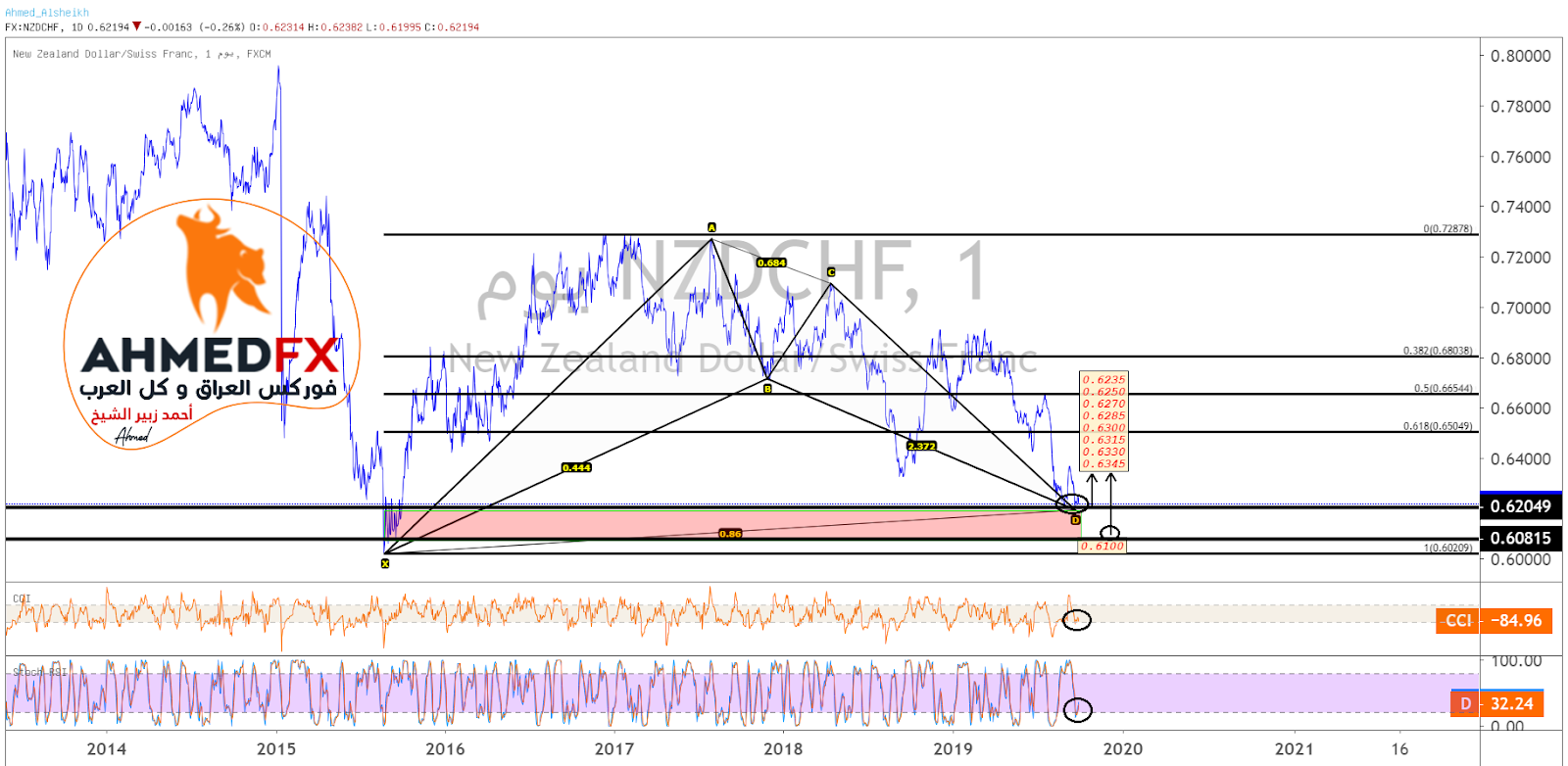Click the 2016 label on time axis
1568x766 pixels.
(445, 749)
